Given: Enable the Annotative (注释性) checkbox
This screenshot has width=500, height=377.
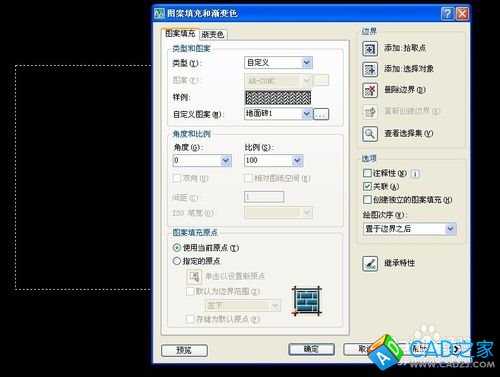Looking at the screenshot, I should coord(367,173).
